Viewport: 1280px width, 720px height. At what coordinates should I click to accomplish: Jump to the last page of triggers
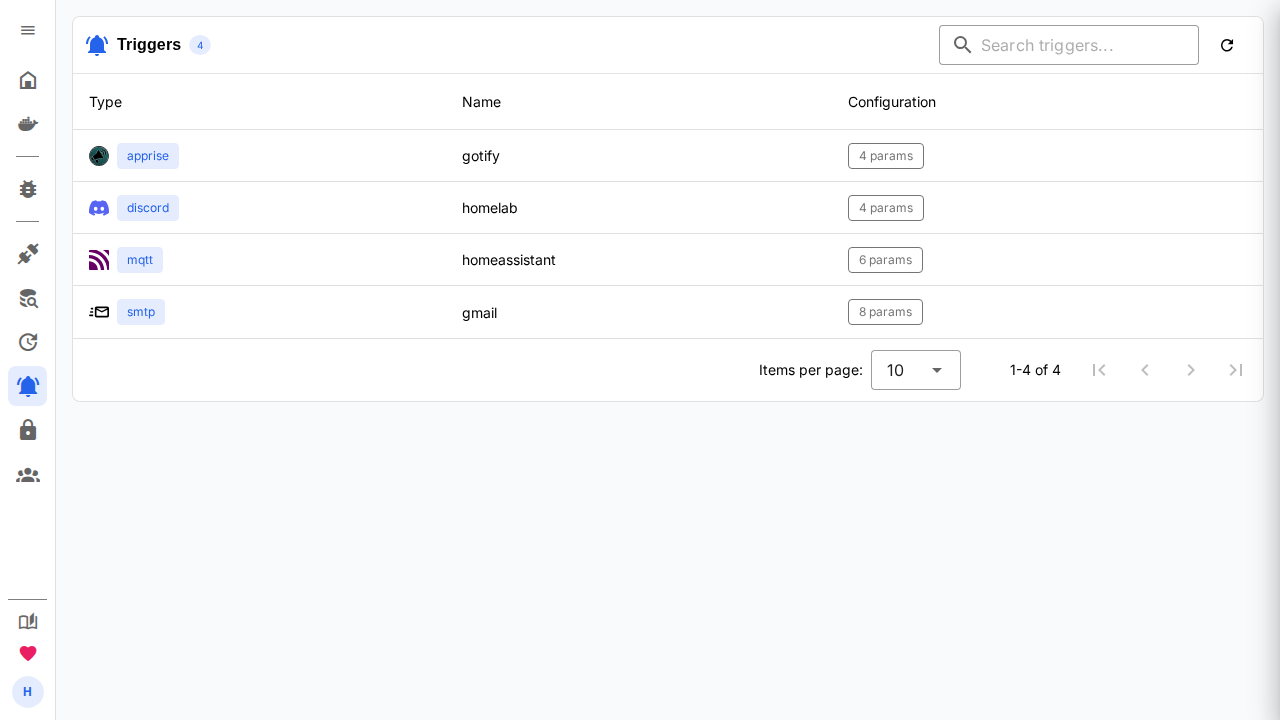(x=1236, y=370)
